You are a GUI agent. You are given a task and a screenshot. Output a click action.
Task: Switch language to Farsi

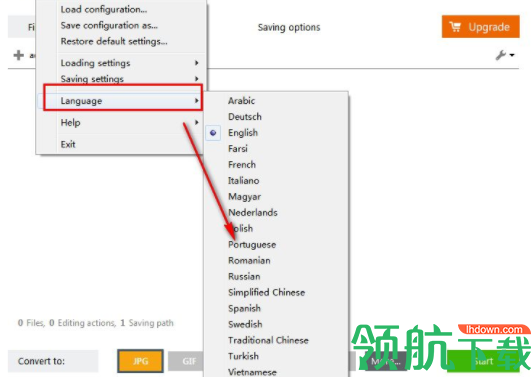tap(276, 148)
